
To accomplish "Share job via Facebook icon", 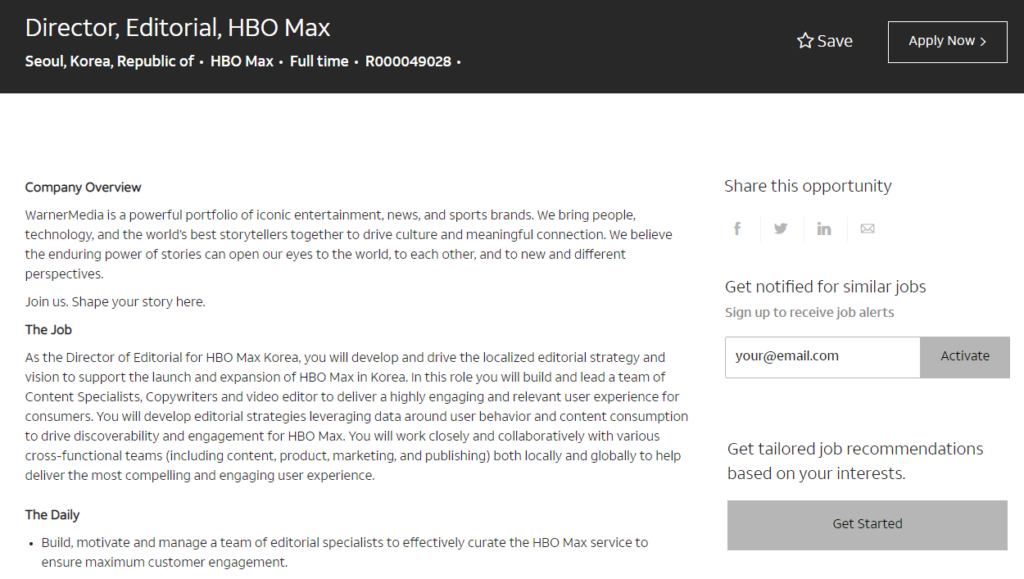I will (737, 229).
